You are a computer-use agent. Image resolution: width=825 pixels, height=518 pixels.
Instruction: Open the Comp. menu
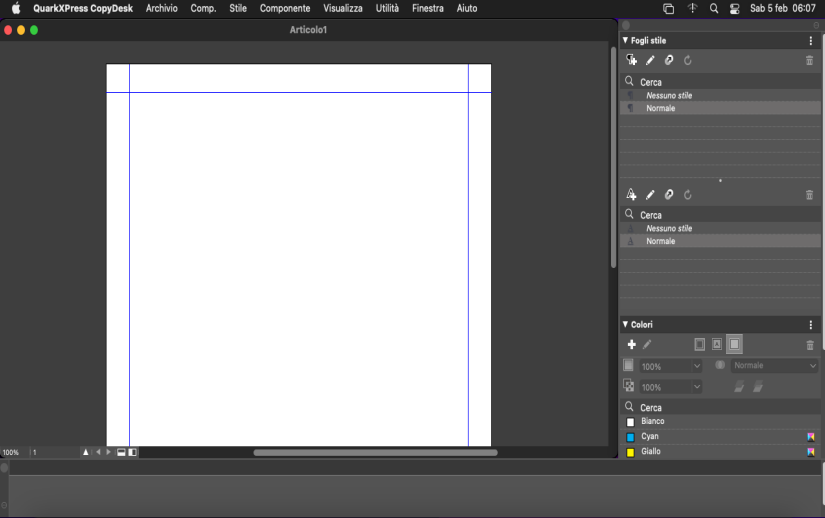coord(203,8)
